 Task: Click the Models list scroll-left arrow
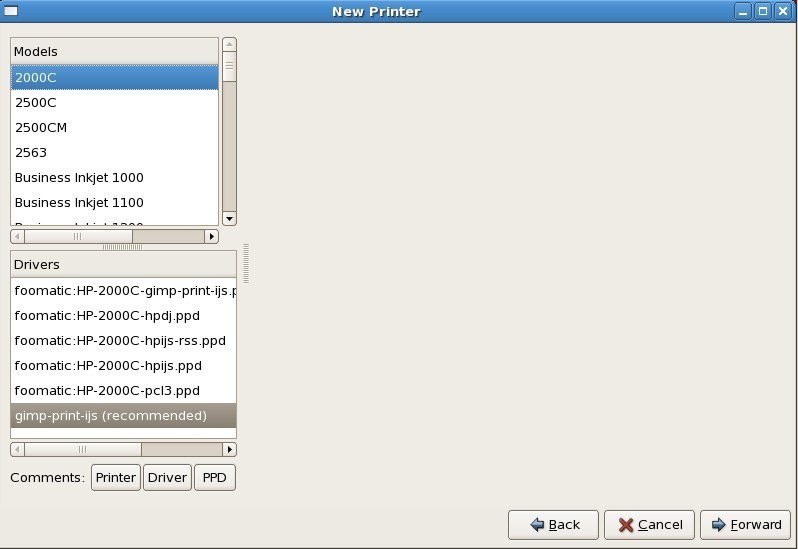17,236
